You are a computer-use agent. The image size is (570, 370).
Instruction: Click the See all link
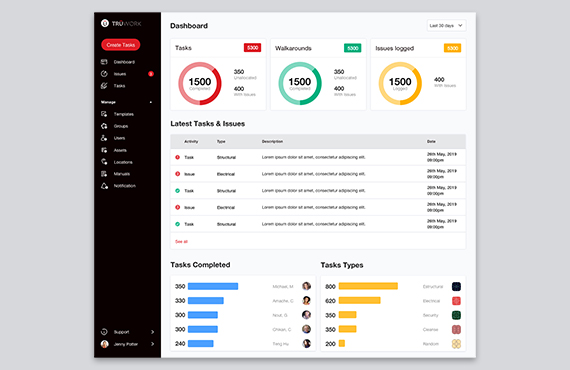point(181,242)
